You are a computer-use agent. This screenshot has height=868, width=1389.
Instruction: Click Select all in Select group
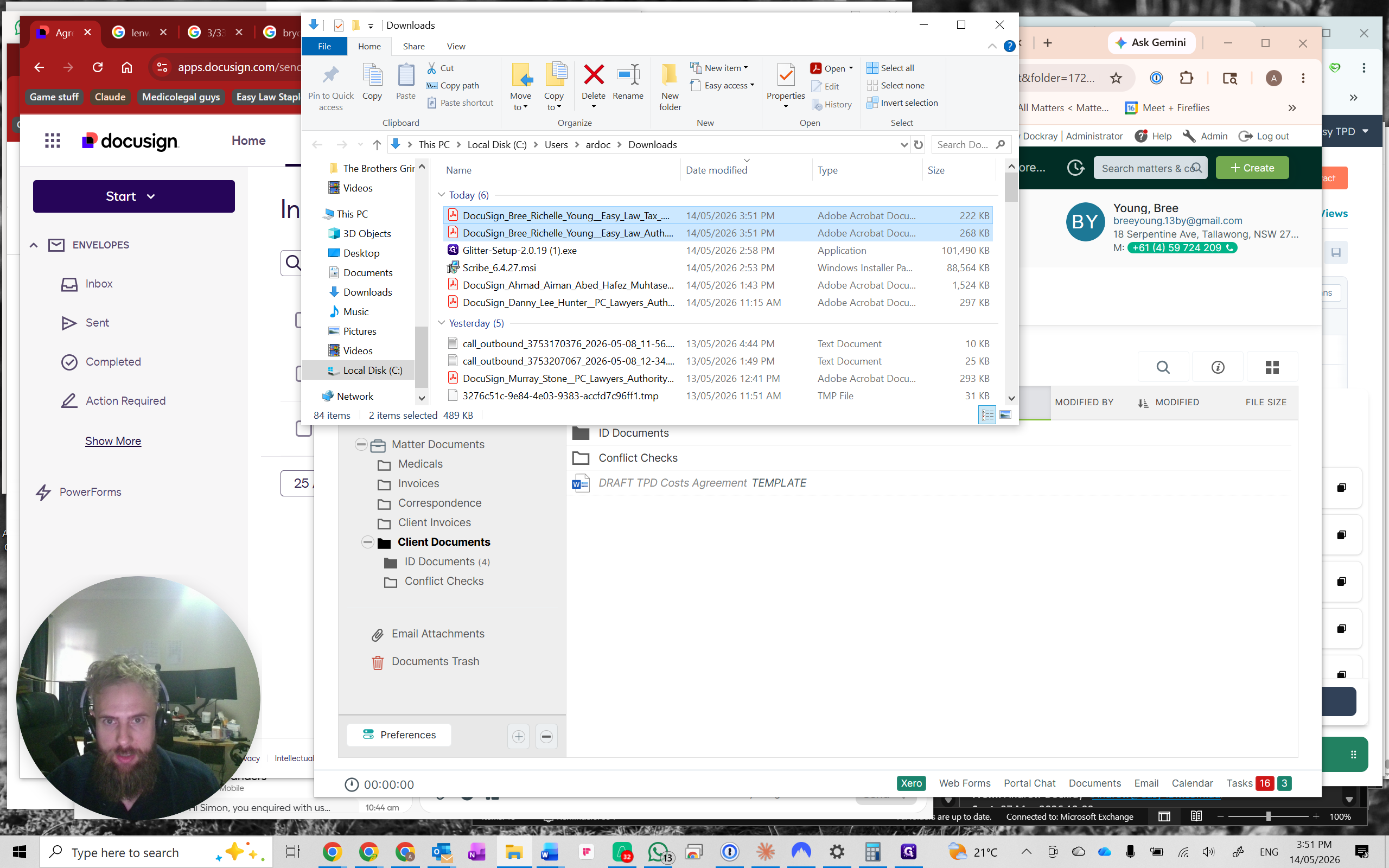pyautogui.click(x=890, y=68)
